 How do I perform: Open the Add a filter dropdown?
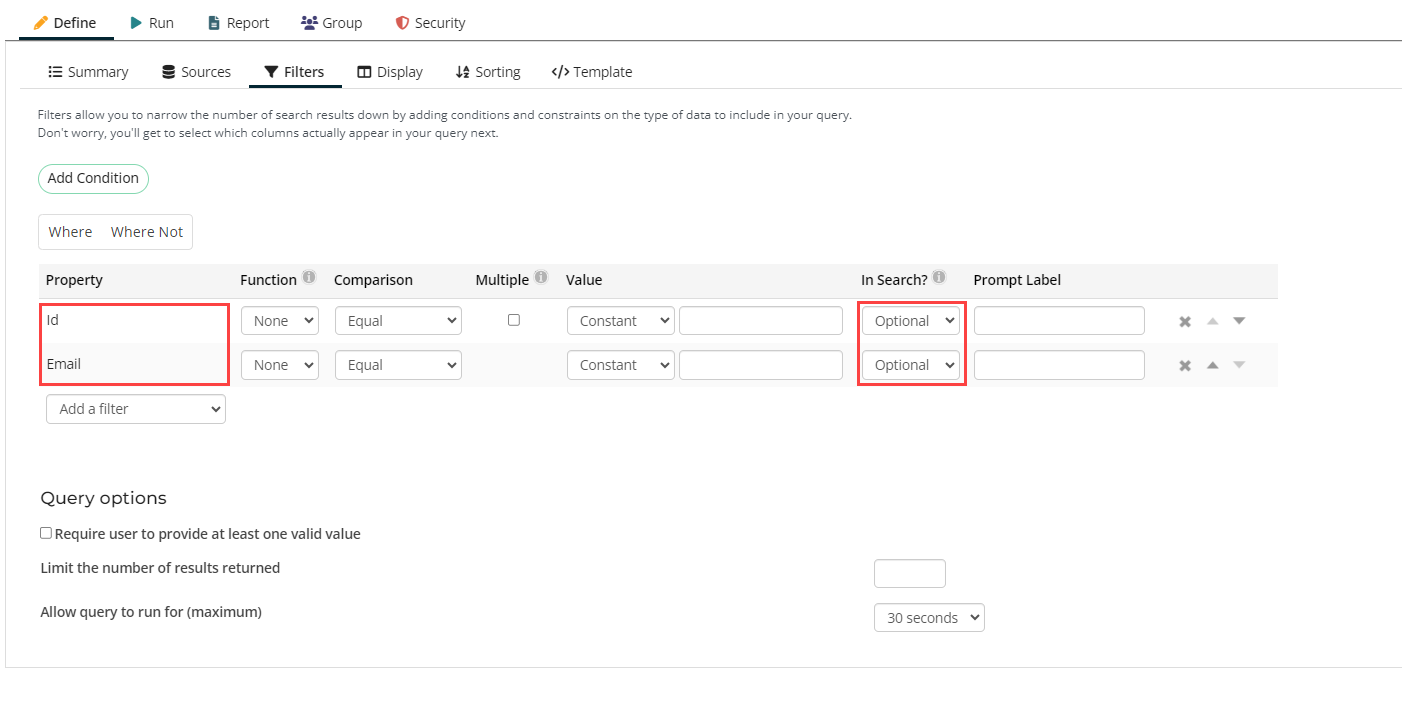pyautogui.click(x=136, y=409)
